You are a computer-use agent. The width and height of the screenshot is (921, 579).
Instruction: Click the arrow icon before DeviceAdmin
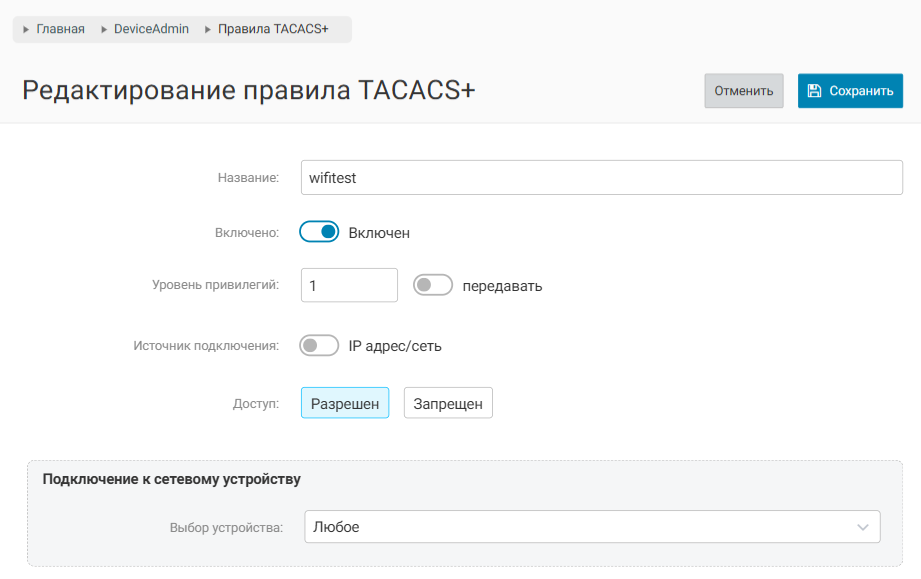pos(104,30)
